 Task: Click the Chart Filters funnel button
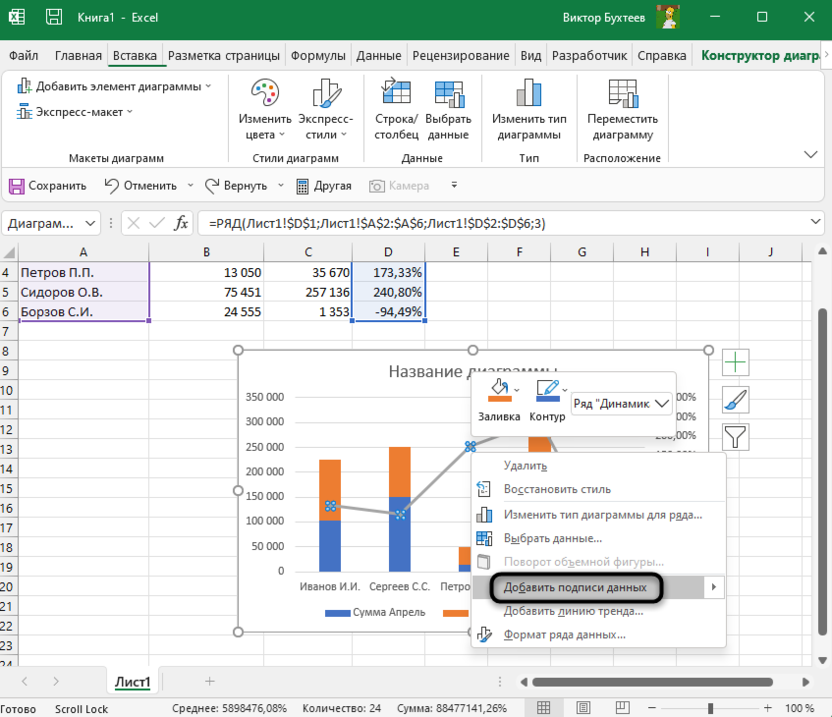coord(735,437)
